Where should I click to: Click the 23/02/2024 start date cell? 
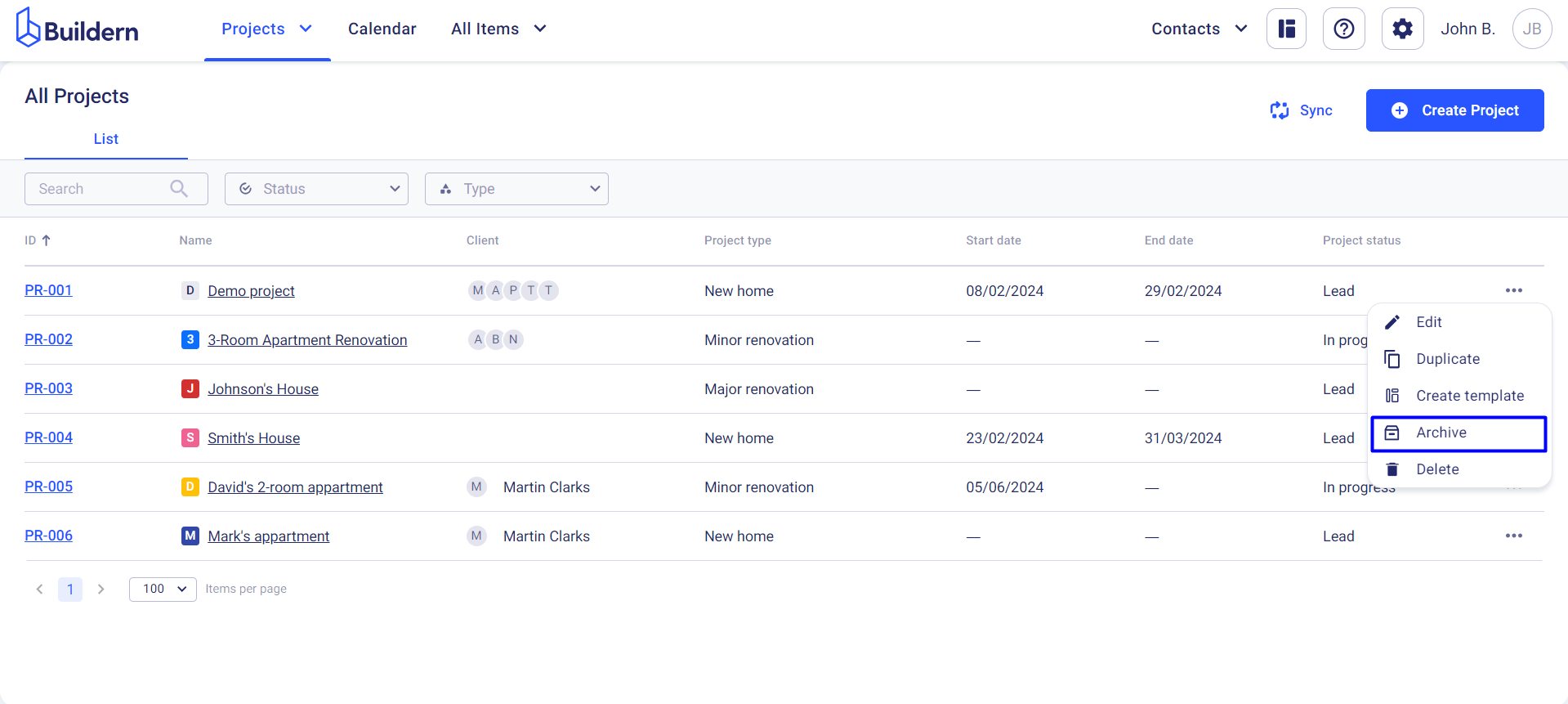point(1004,438)
